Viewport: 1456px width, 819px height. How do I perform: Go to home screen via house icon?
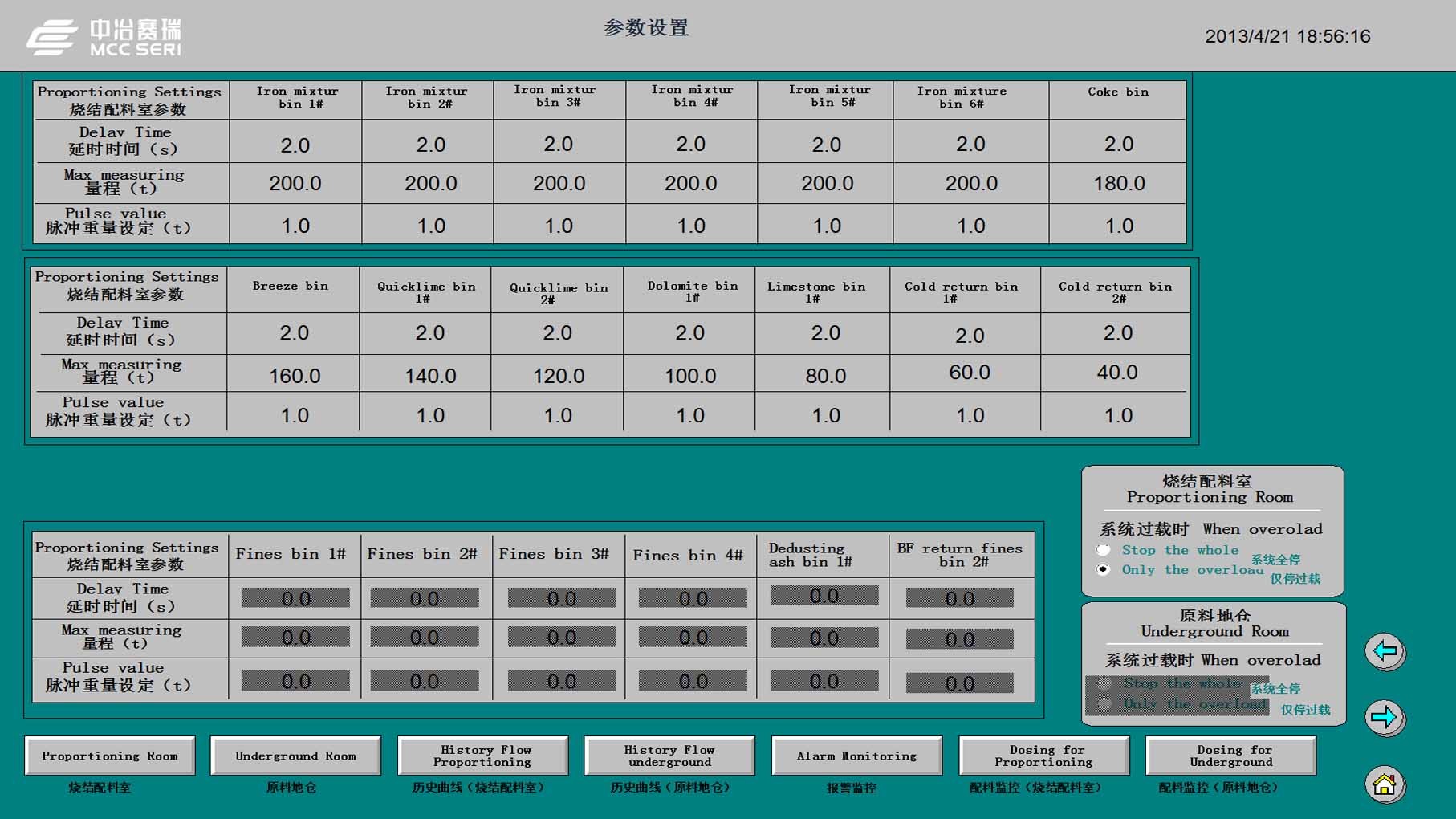[1385, 784]
